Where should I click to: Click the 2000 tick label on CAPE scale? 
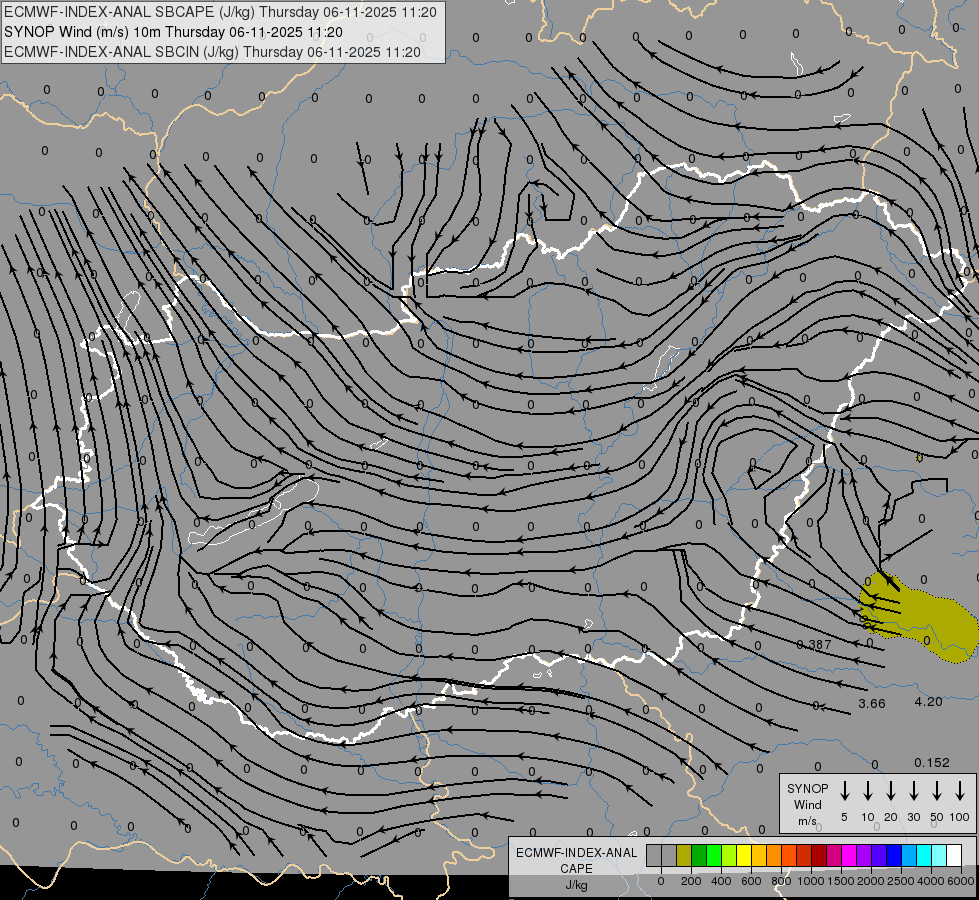[870, 881]
